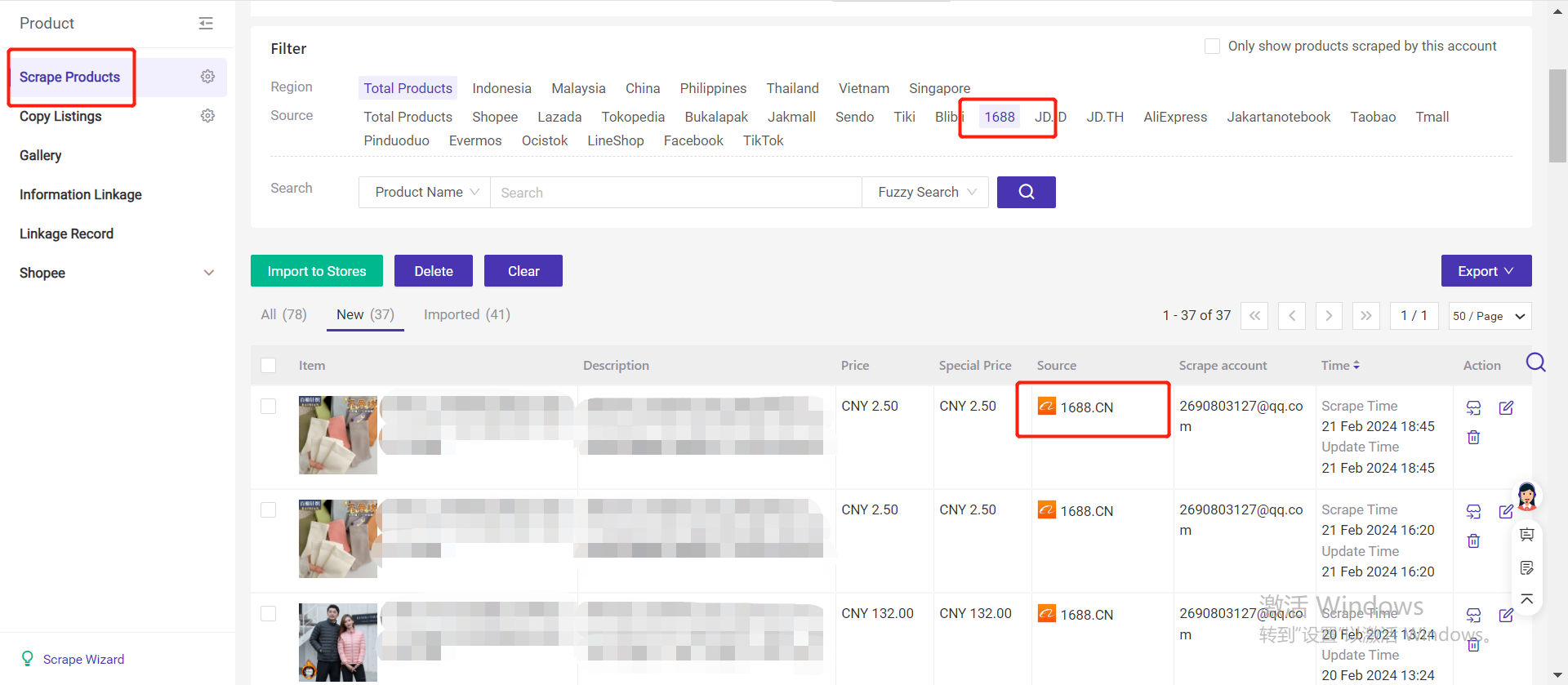Open Information Linkage in sidebar
Screen dimensions: 1568x685
pyautogui.click(x=81, y=194)
